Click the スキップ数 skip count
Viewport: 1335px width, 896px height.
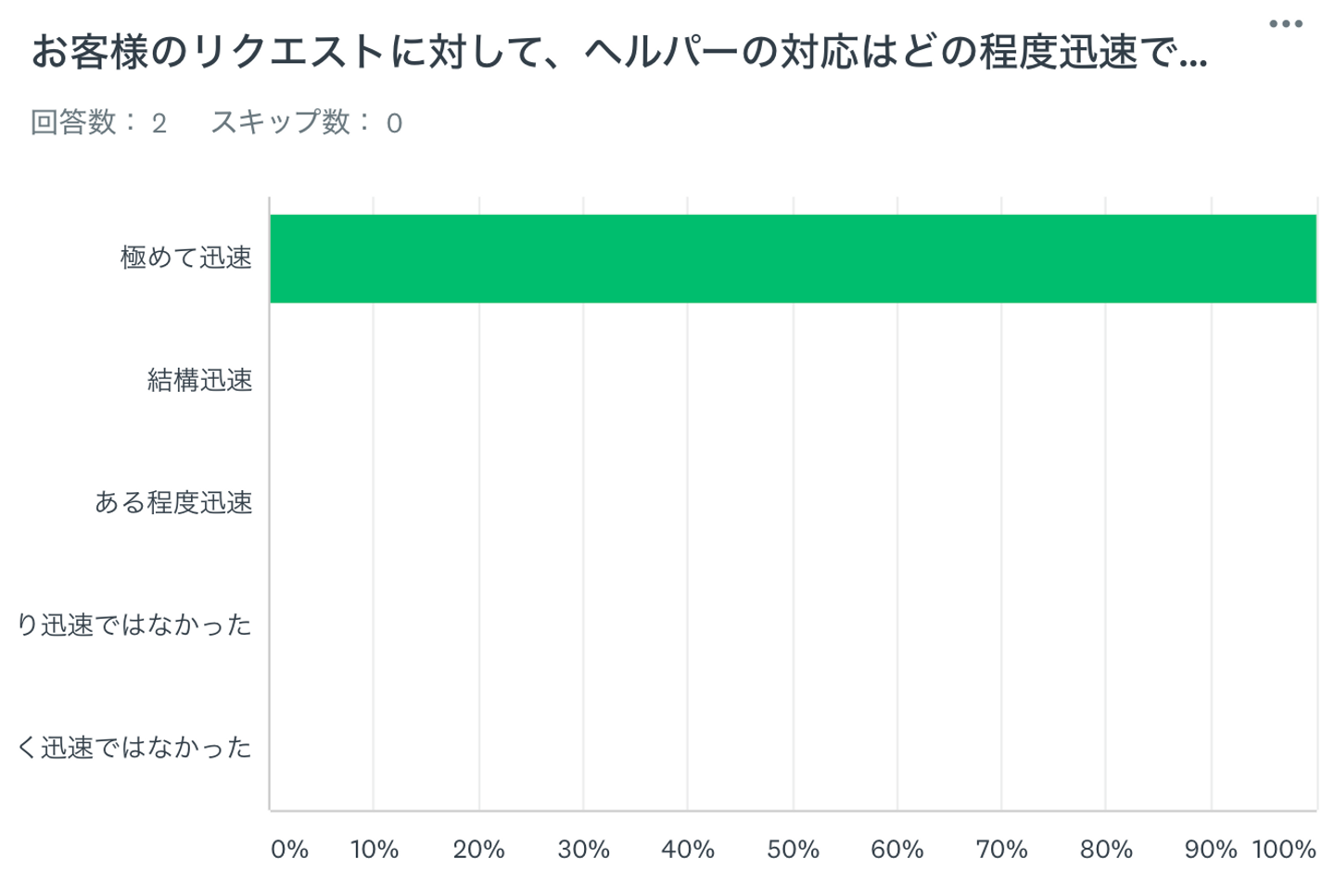306,122
